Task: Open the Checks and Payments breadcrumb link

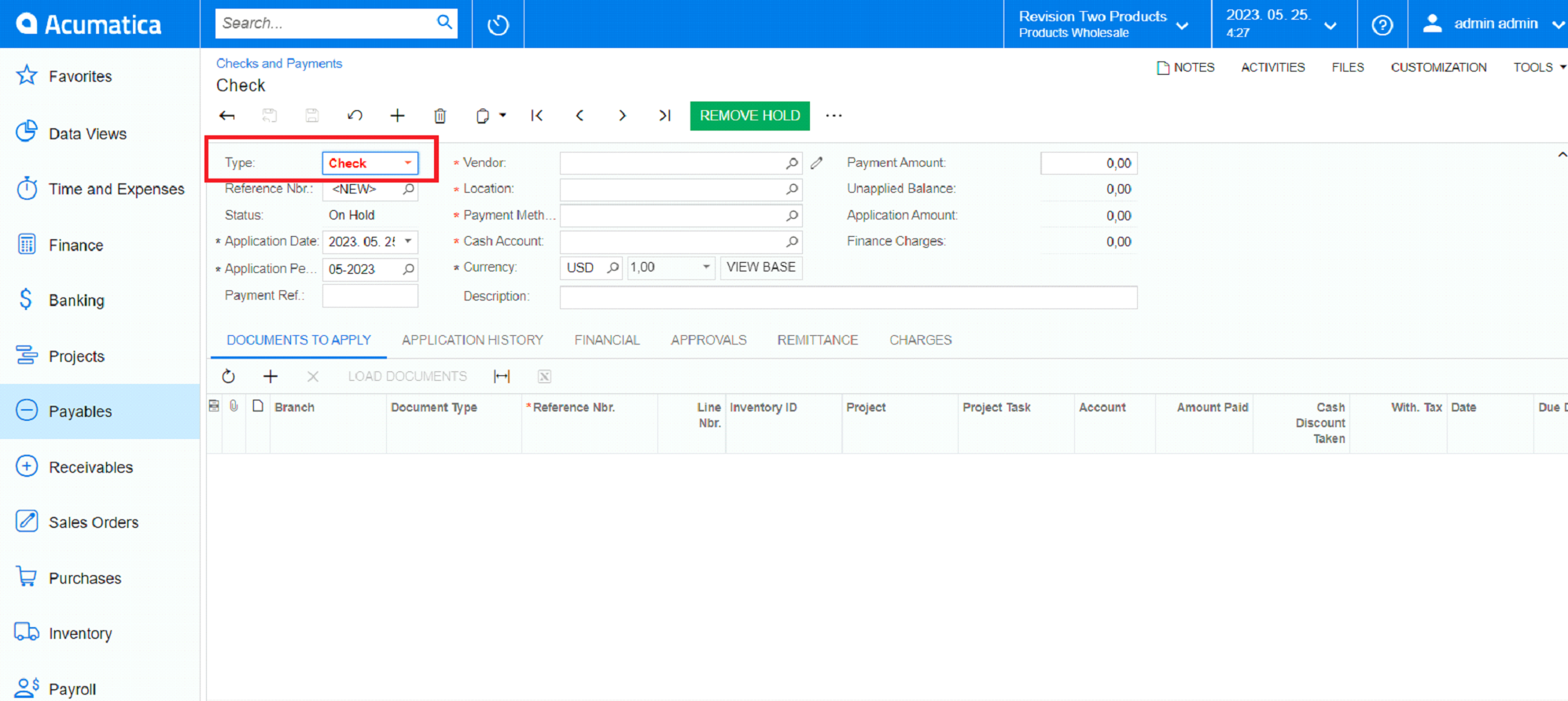Action: click(279, 64)
